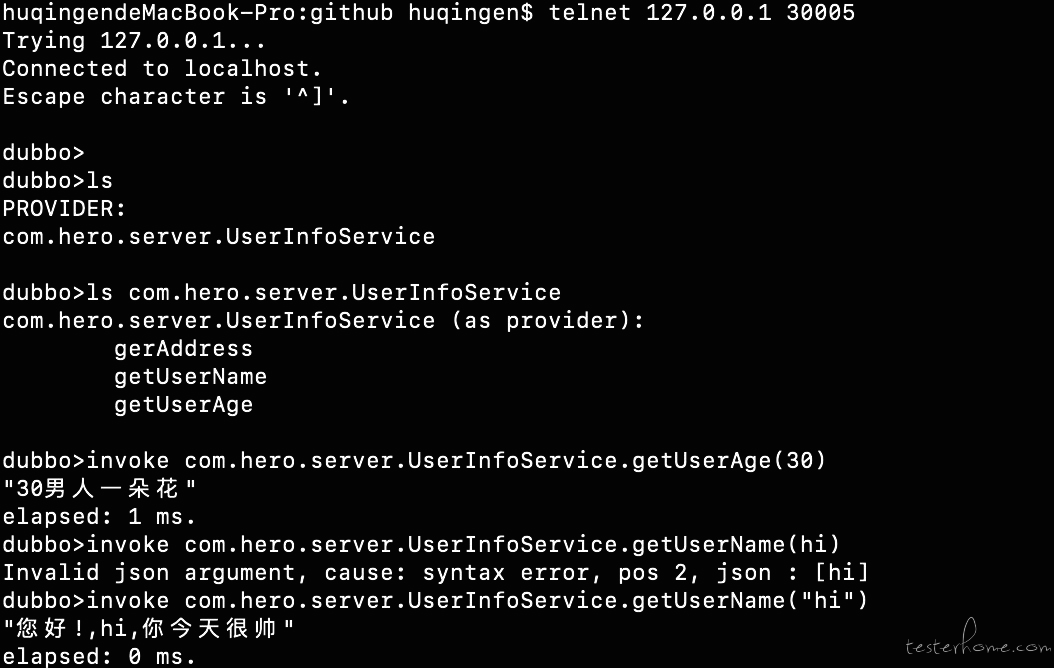This screenshot has width=1054, height=668.
Task: Click the telnet 127.0.0.1 30005 command text
Action: click(702, 12)
